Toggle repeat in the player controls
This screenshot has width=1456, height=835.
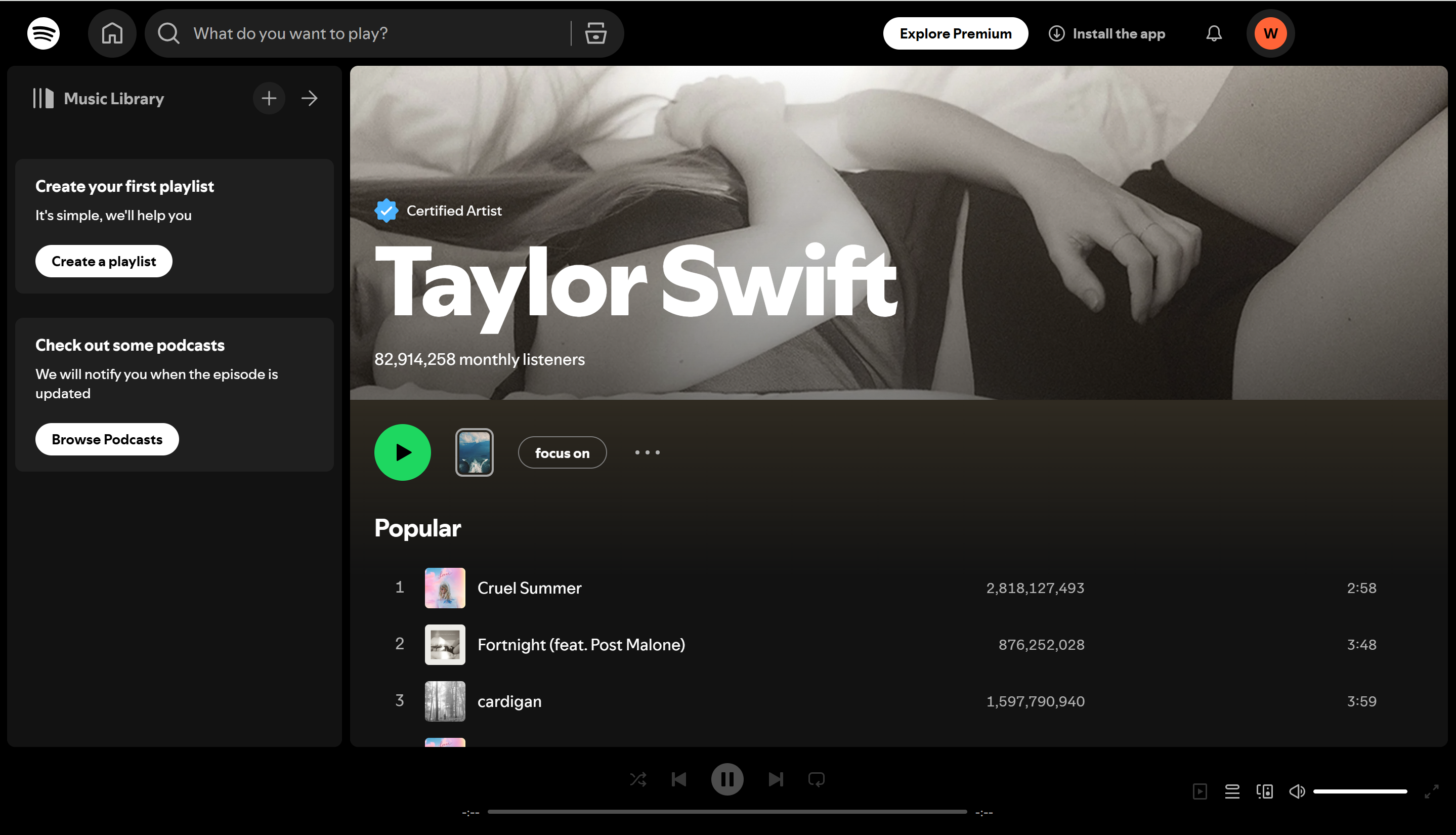[x=816, y=779]
